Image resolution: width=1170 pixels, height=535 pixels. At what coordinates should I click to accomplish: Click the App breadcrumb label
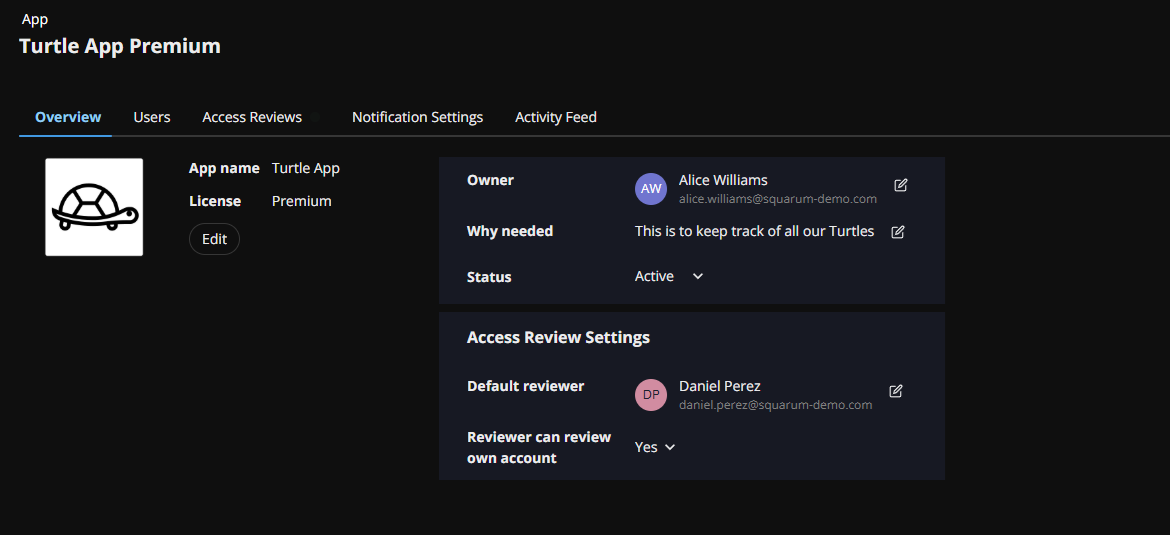(x=35, y=19)
